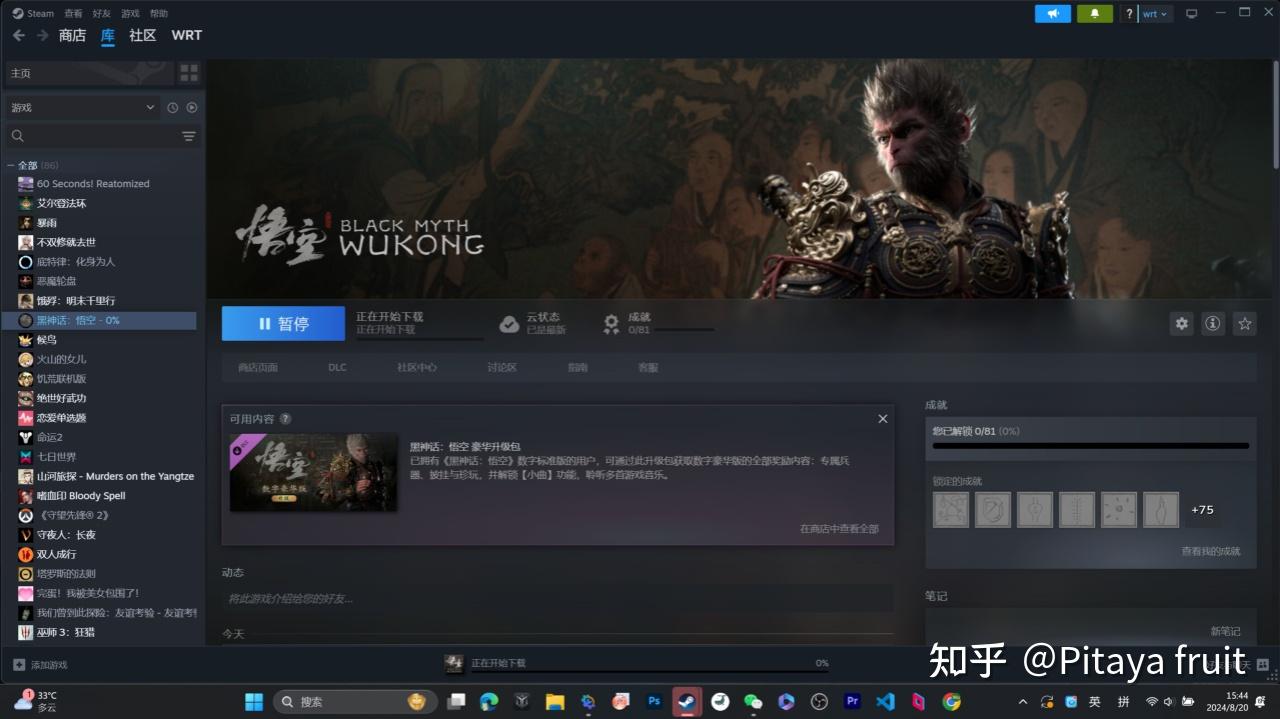Viewport: 1280px width, 719px height.
Task: Open Visual Studio Code from taskbar
Action: coord(885,702)
